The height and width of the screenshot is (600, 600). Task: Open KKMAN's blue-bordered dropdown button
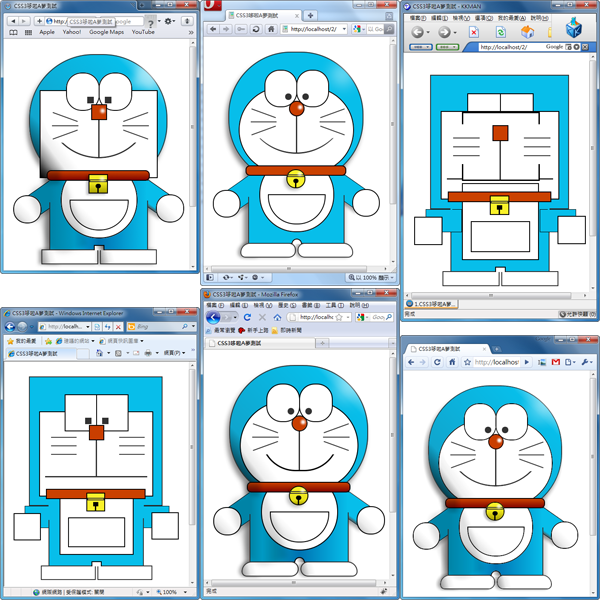click(x=421, y=47)
